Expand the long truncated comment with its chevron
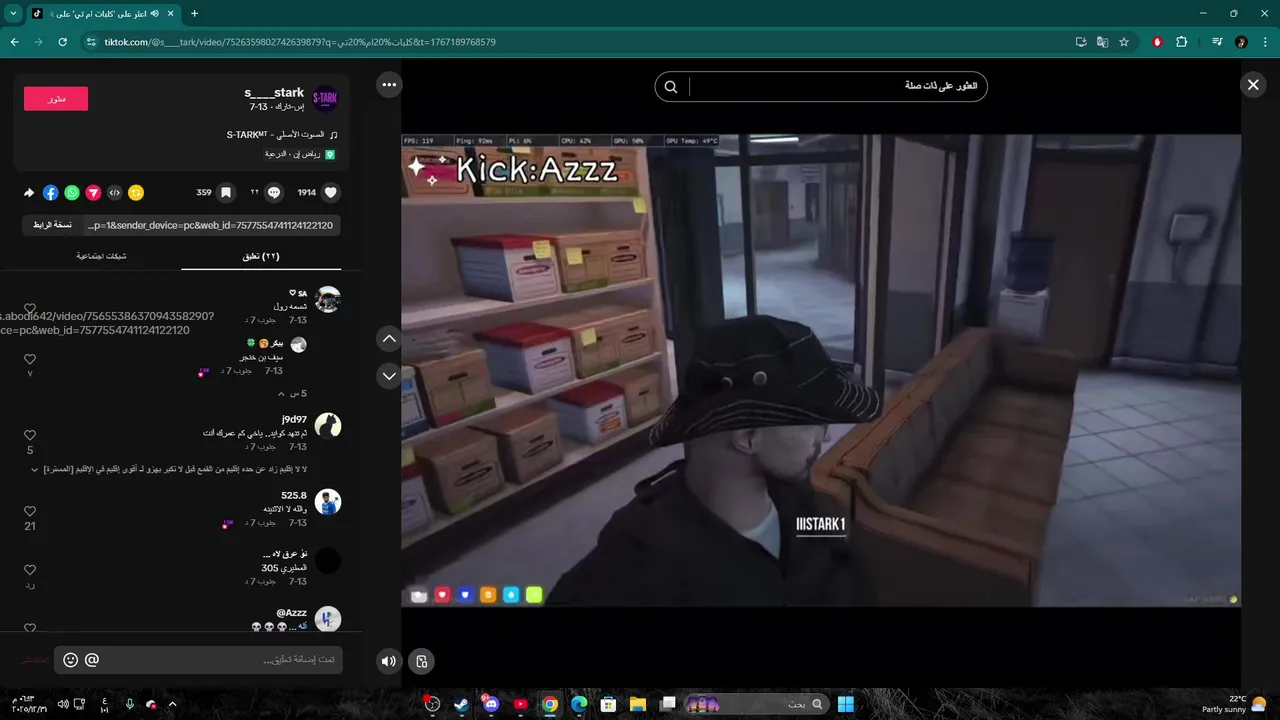 34,469
